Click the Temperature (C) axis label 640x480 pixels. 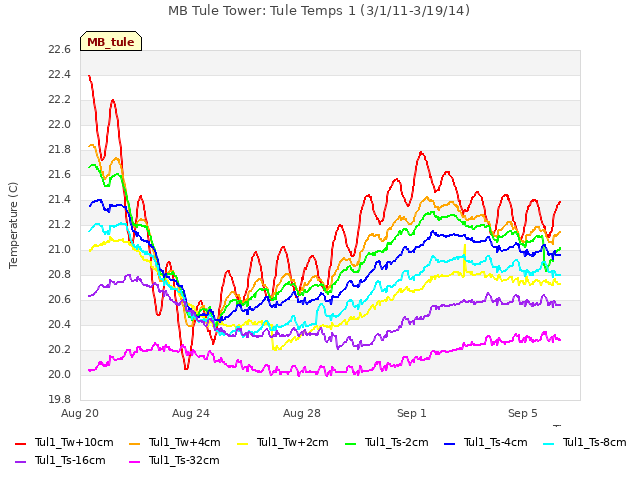(13, 225)
